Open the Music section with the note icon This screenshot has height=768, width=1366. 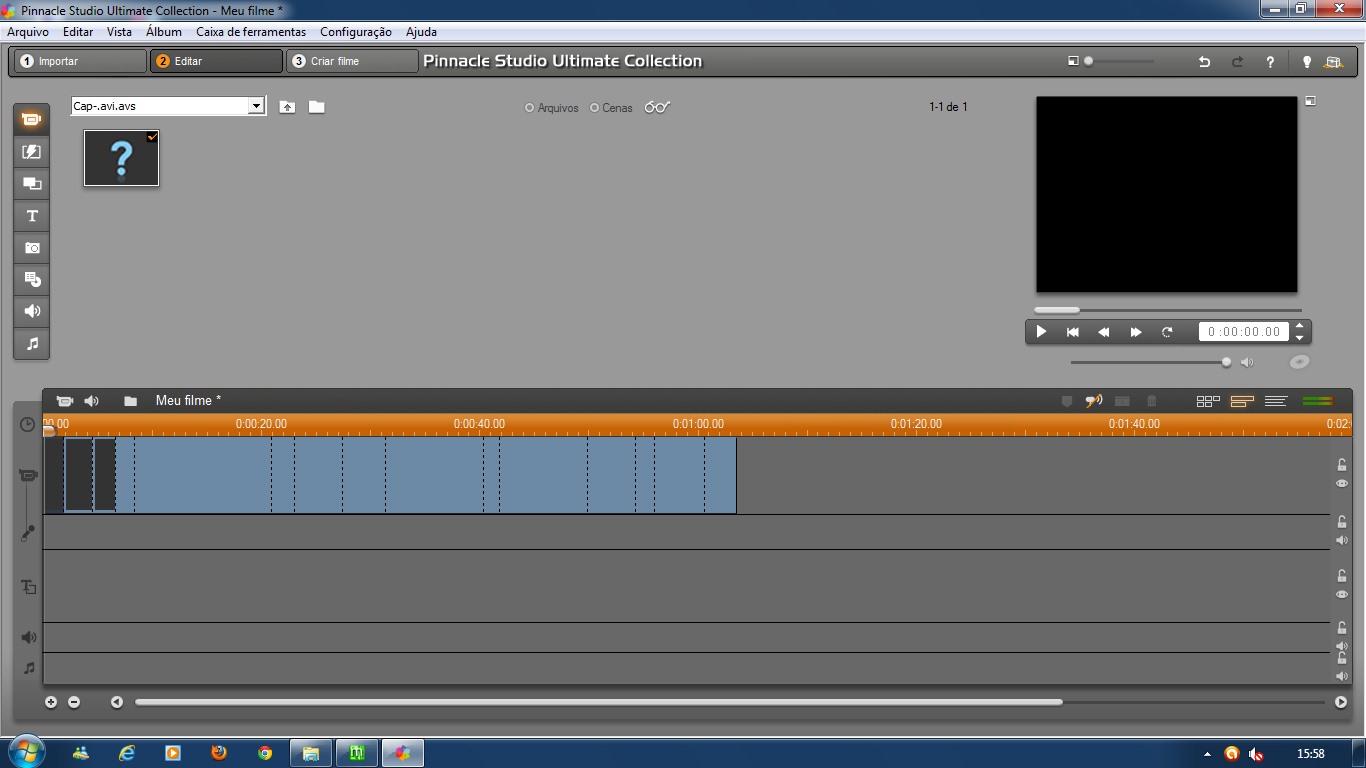pos(32,343)
